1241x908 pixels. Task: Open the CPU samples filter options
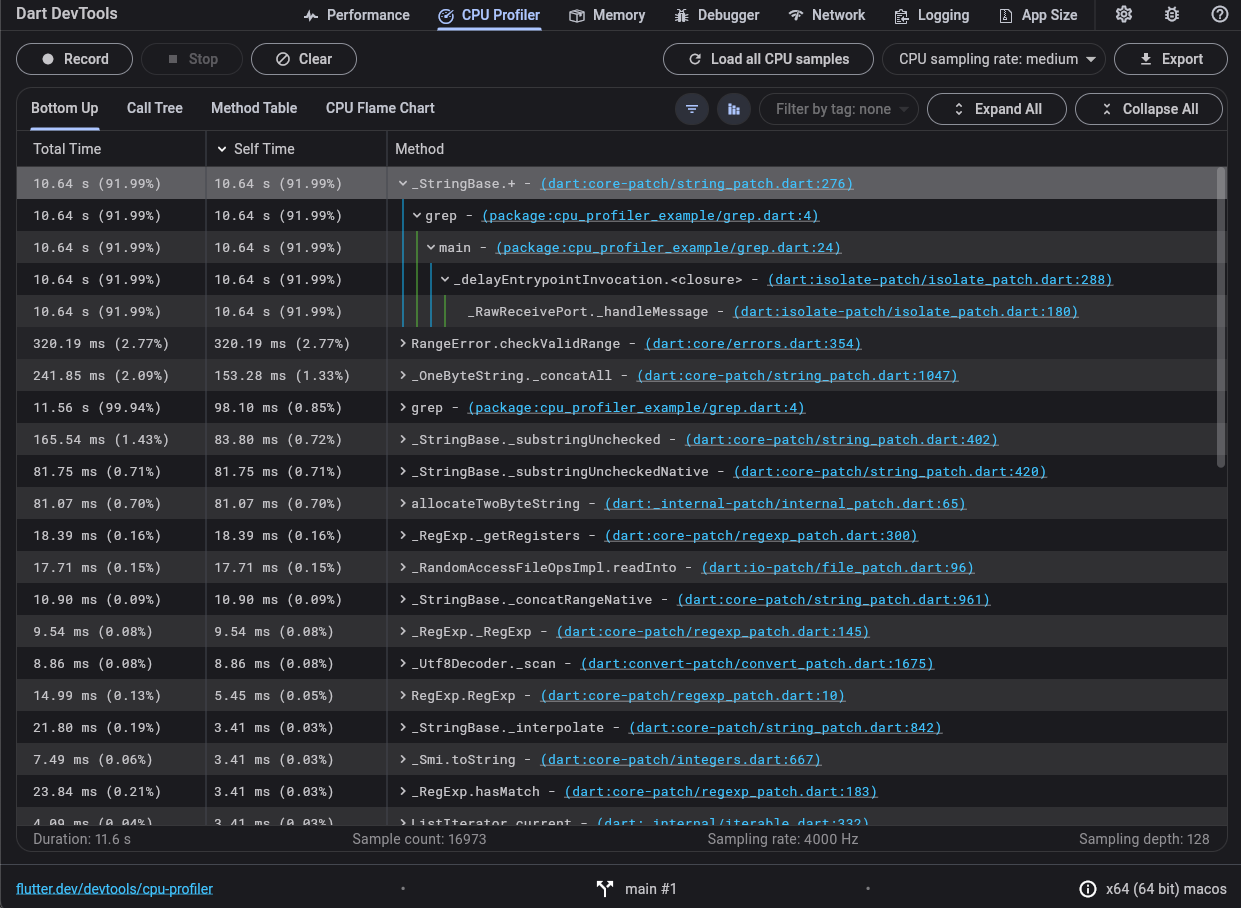click(692, 108)
